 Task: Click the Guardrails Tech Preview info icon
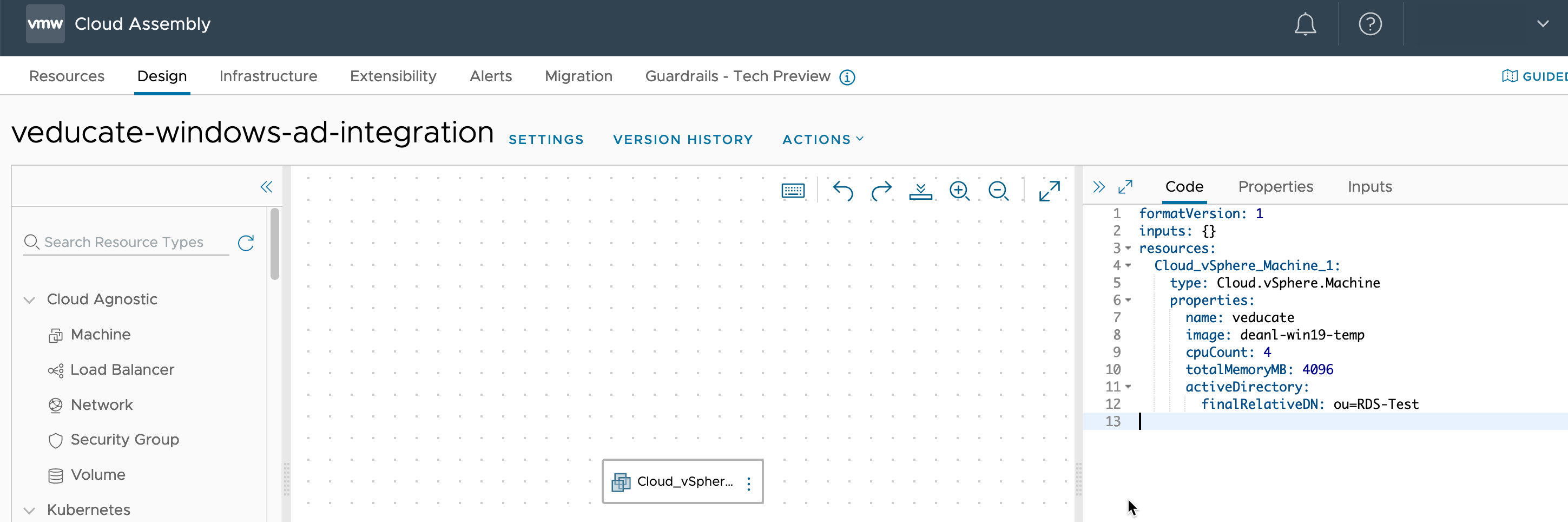pyautogui.click(x=847, y=77)
